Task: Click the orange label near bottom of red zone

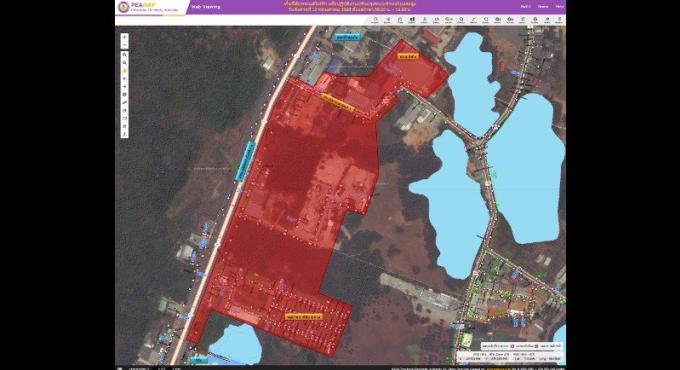Action: pyautogui.click(x=304, y=317)
